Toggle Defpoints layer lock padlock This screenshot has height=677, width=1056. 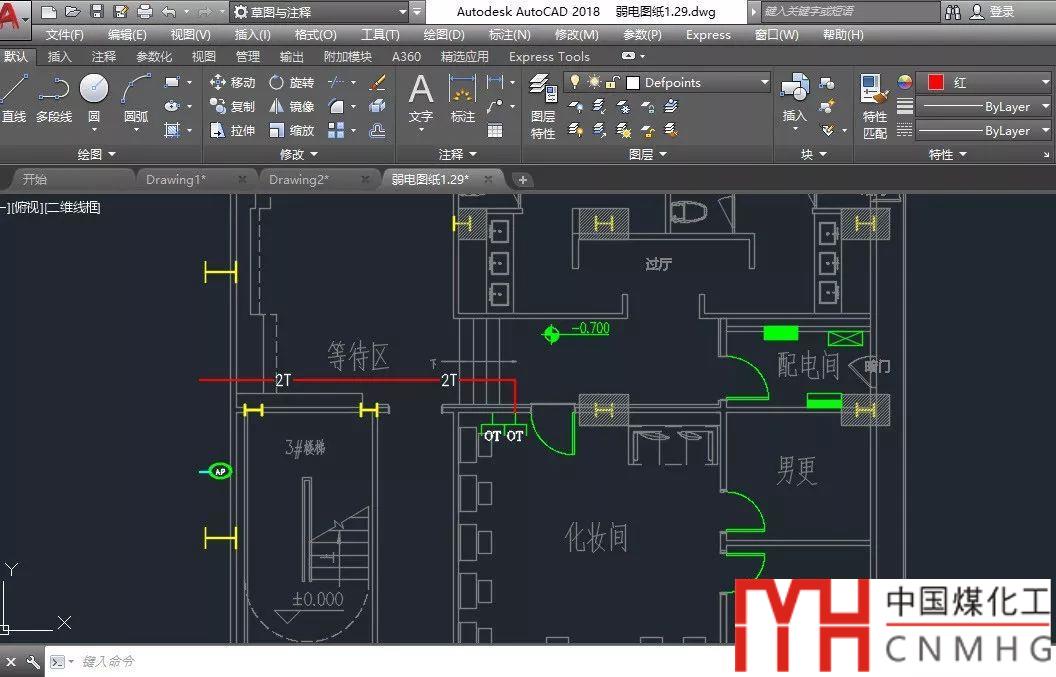pyautogui.click(x=612, y=82)
